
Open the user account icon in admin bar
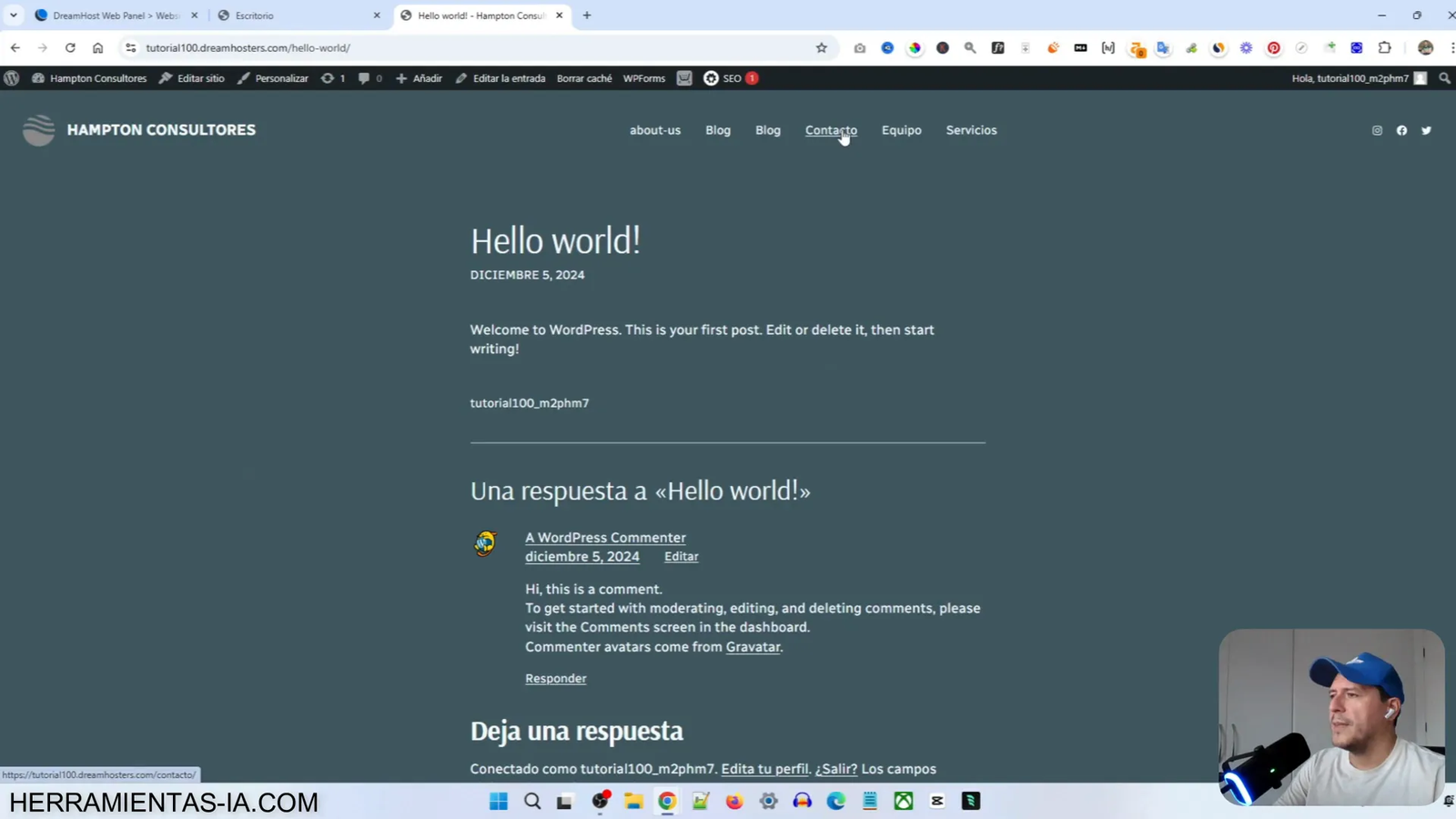pyautogui.click(x=1421, y=78)
